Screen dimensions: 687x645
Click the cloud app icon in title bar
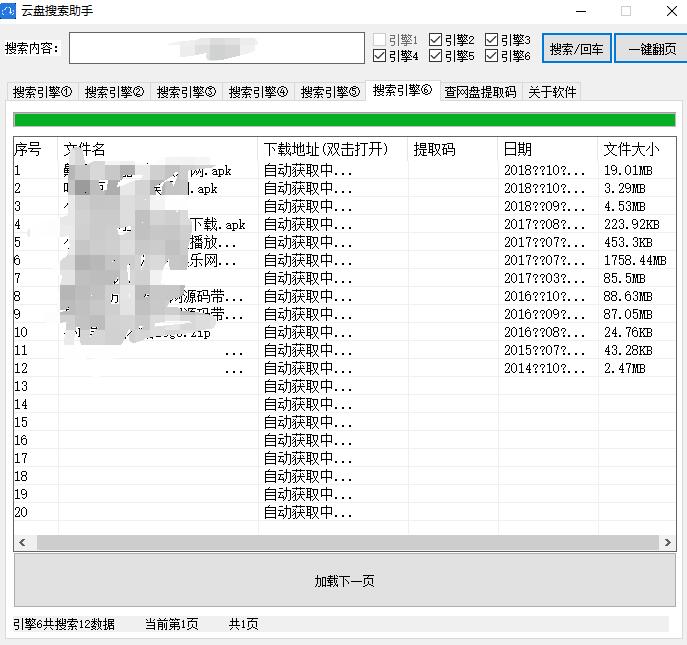(8, 11)
